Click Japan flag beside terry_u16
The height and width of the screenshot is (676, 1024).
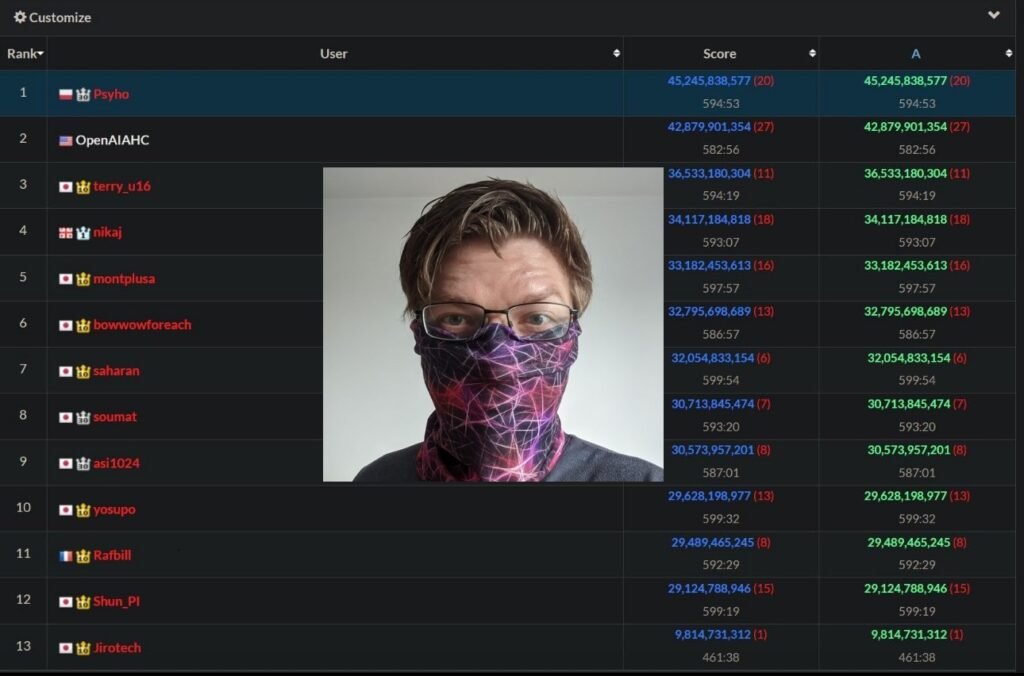pos(65,187)
